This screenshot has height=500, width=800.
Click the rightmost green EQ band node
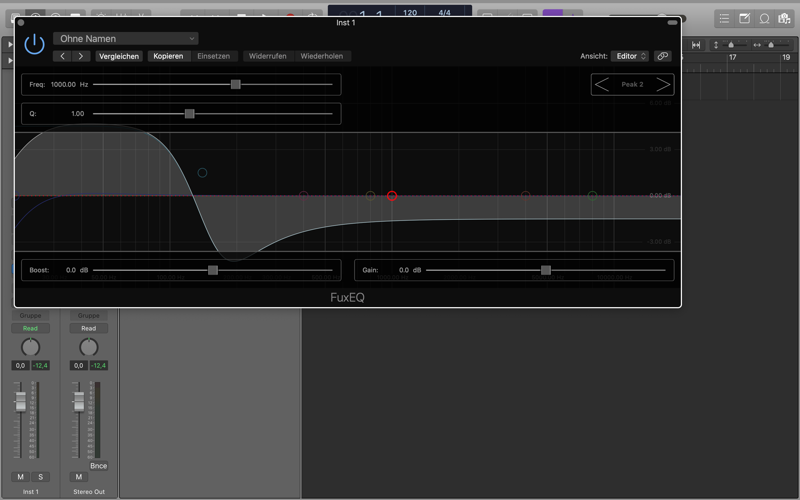[592, 196]
